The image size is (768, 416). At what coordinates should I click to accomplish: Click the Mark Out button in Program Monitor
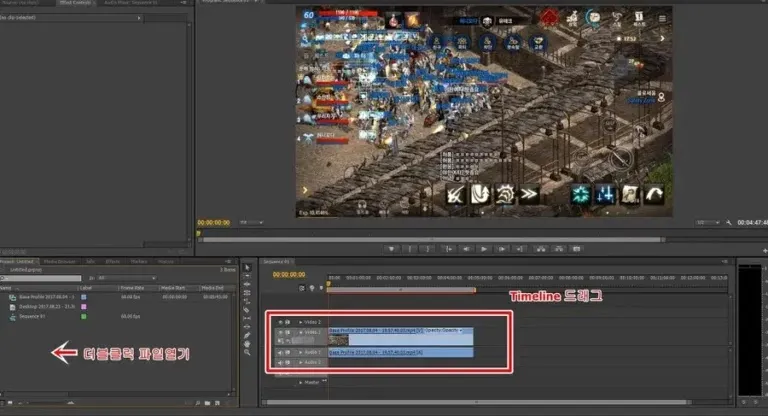[428, 249]
